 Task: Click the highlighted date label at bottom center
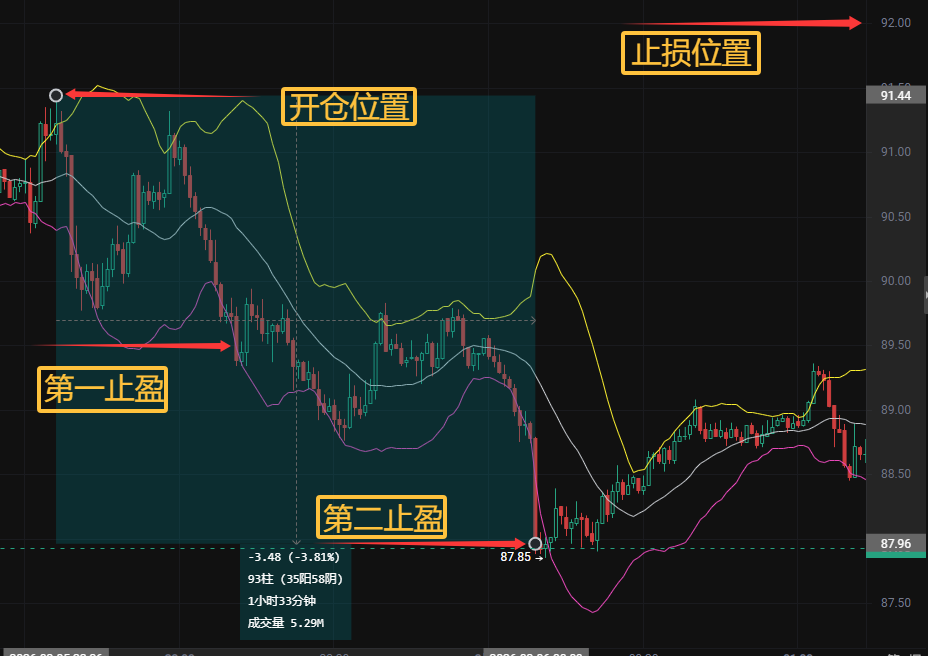pos(534,652)
